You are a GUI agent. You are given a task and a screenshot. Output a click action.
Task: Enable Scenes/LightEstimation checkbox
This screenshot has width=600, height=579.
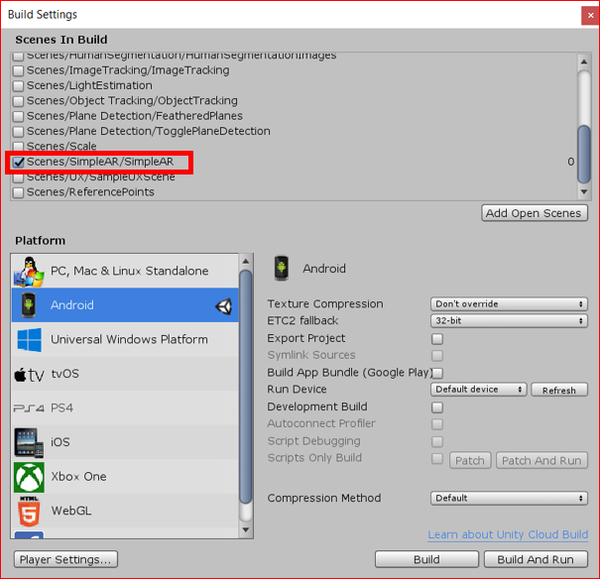[x=18, y=86]
